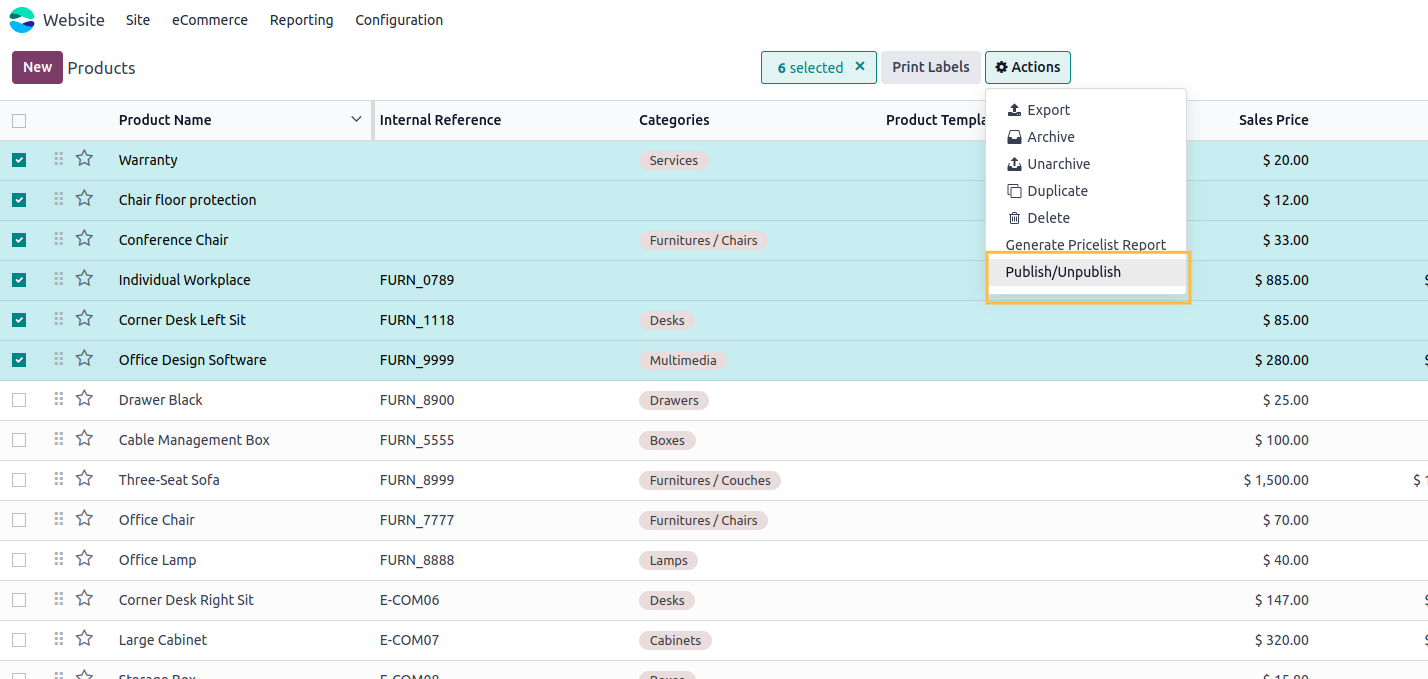The image size is (1428, 679).
Task: Expand the Reporting menu
Action: coord(302,20)
